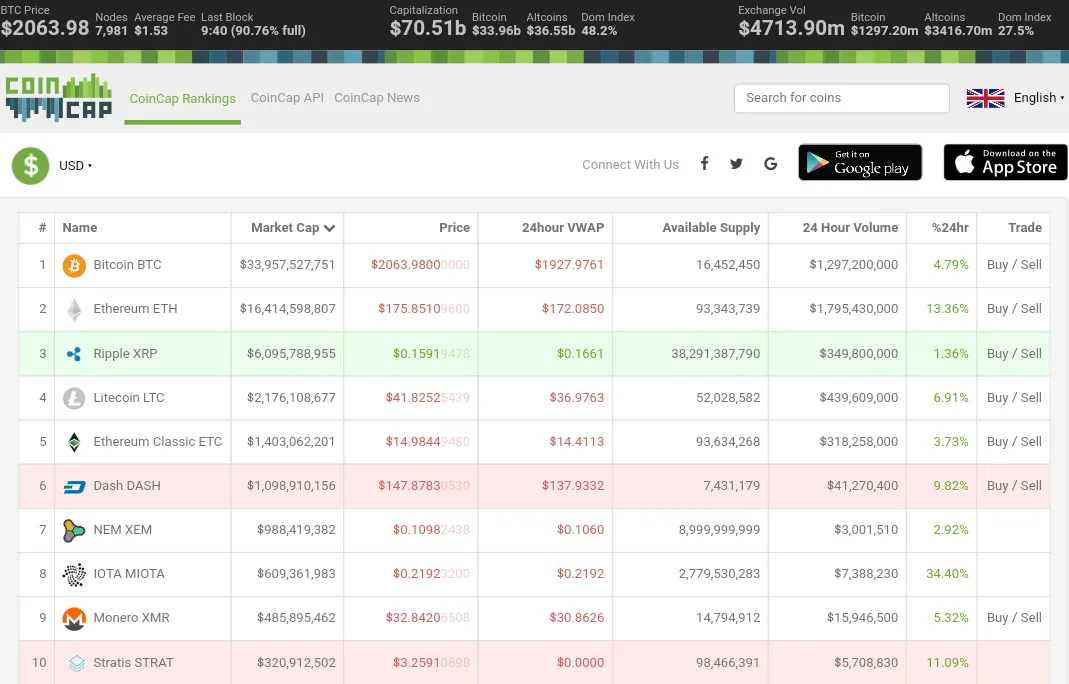Image resolution: width=1069 pixels, height=684 pixels.
Task: Open the Litecoin LTC name link
Action: coord(129,397)
